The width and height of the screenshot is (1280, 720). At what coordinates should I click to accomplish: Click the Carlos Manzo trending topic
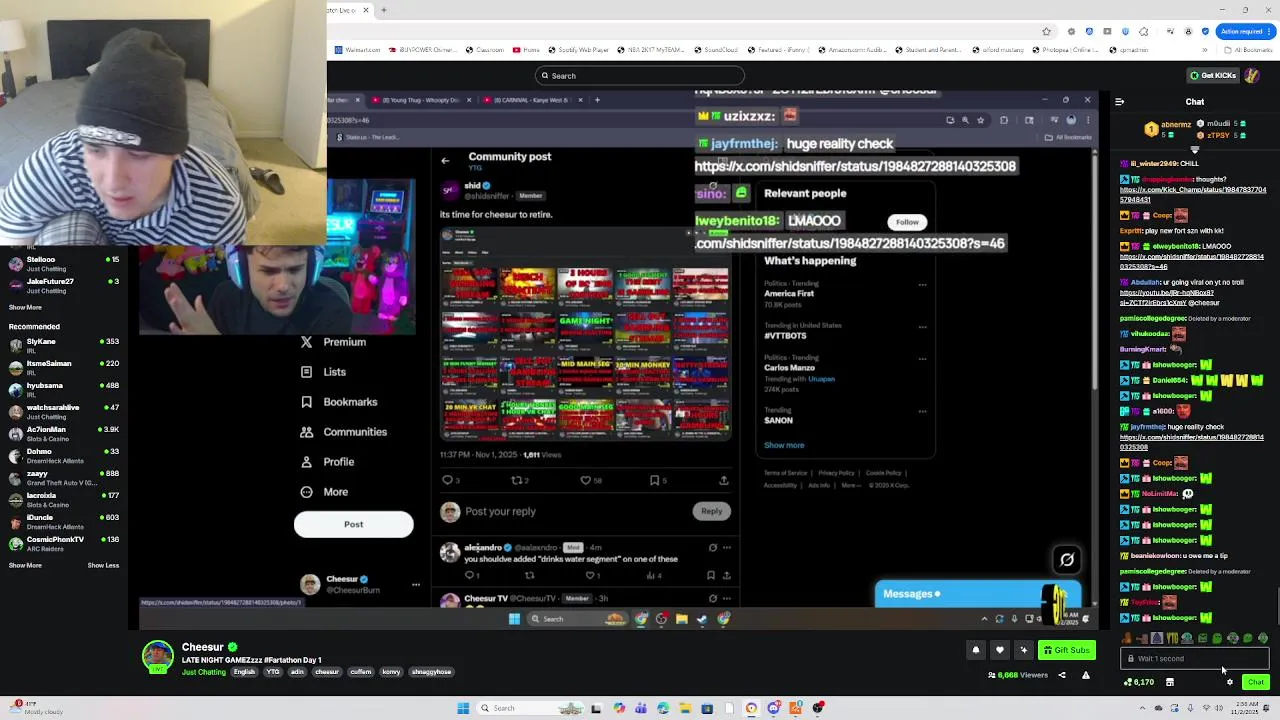(789, 368)
